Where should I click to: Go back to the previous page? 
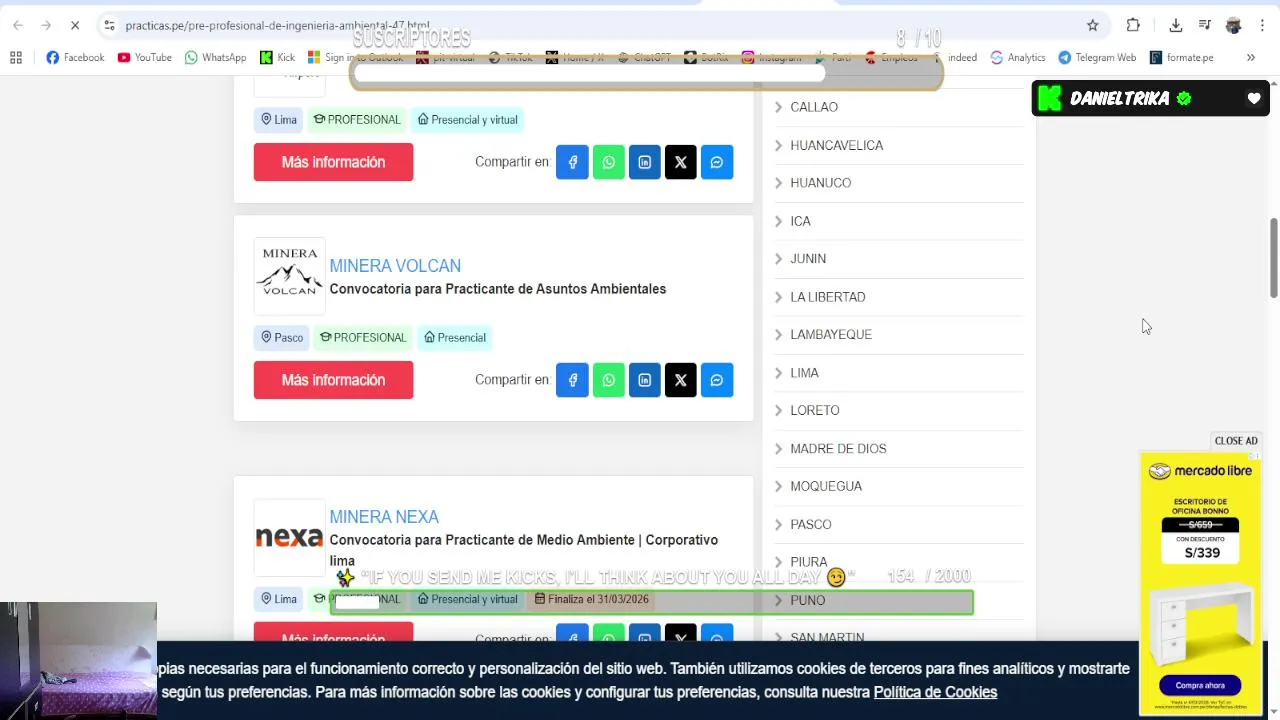coord(18,25)
